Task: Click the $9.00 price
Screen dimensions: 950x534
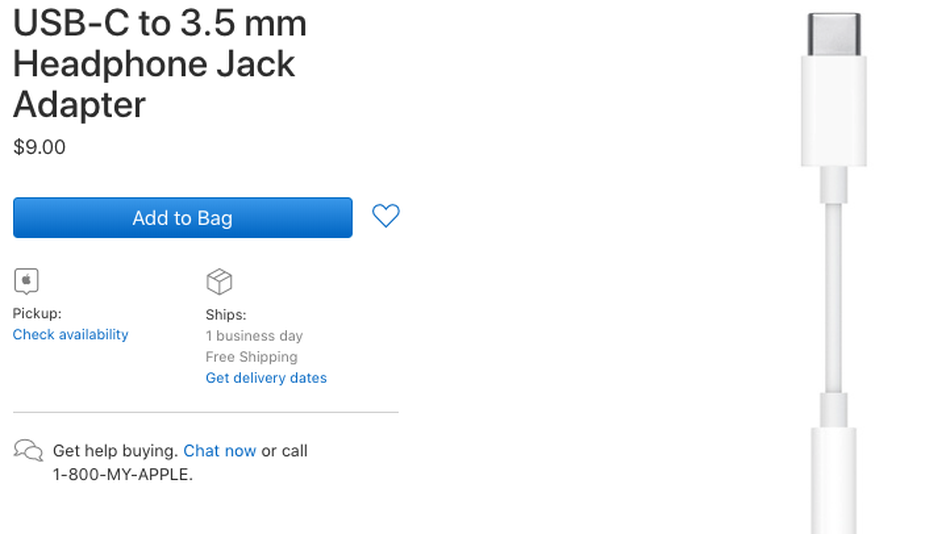Action: point(39,147)
